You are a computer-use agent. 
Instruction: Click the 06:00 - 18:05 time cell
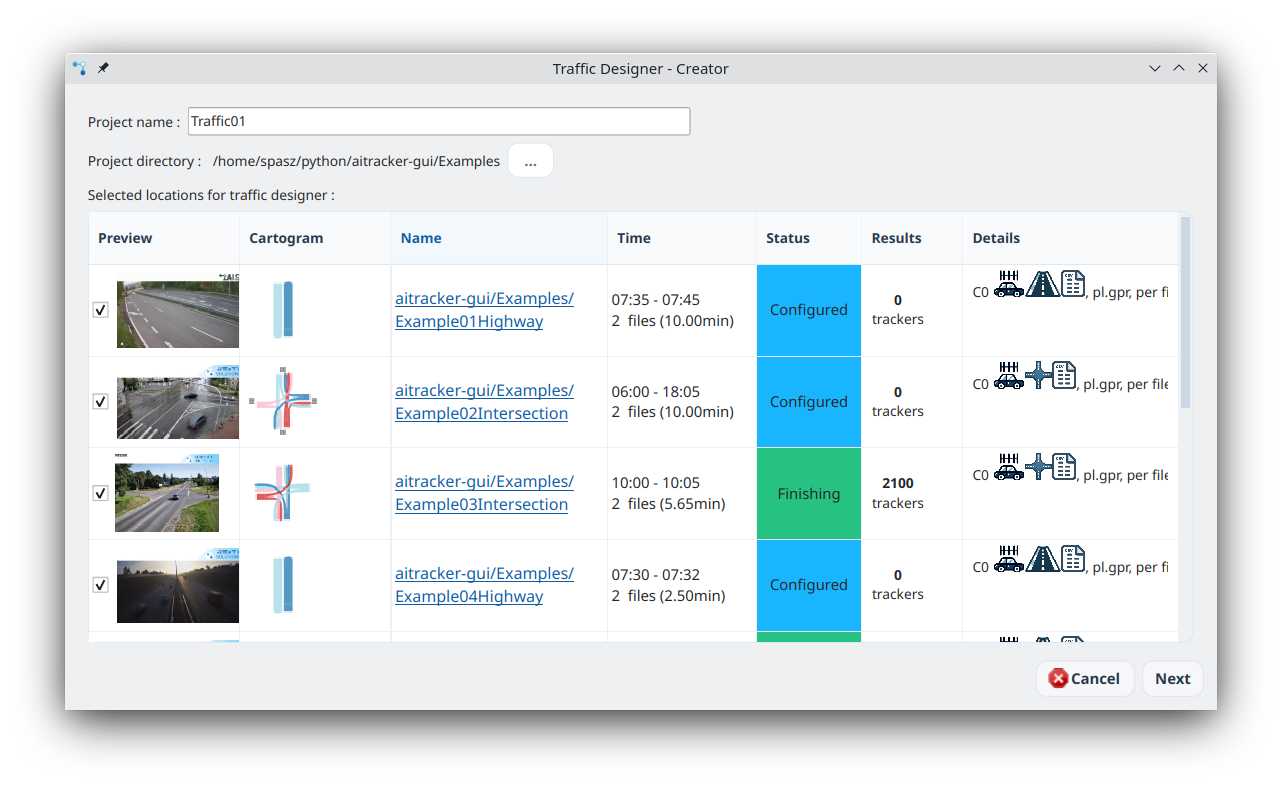click(x=682, y=401)
